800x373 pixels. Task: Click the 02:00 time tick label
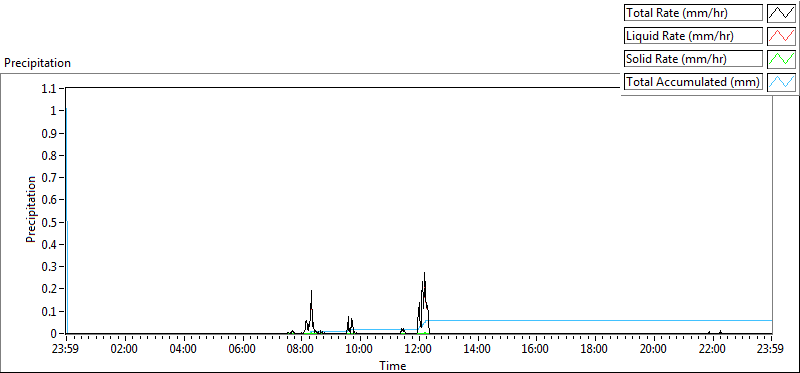tap(124, 350)
